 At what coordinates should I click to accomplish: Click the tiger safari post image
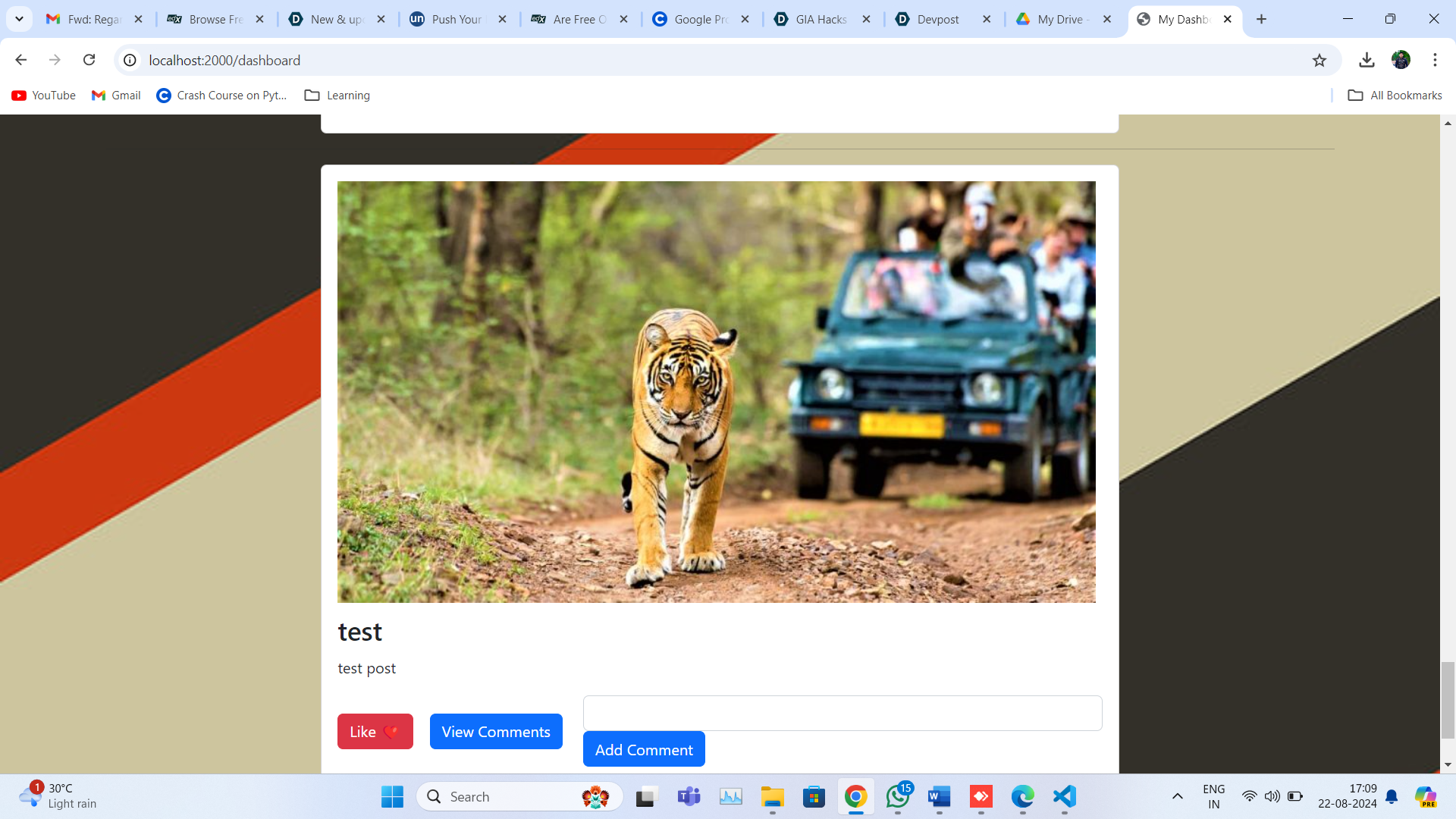(x=716, y=391)
